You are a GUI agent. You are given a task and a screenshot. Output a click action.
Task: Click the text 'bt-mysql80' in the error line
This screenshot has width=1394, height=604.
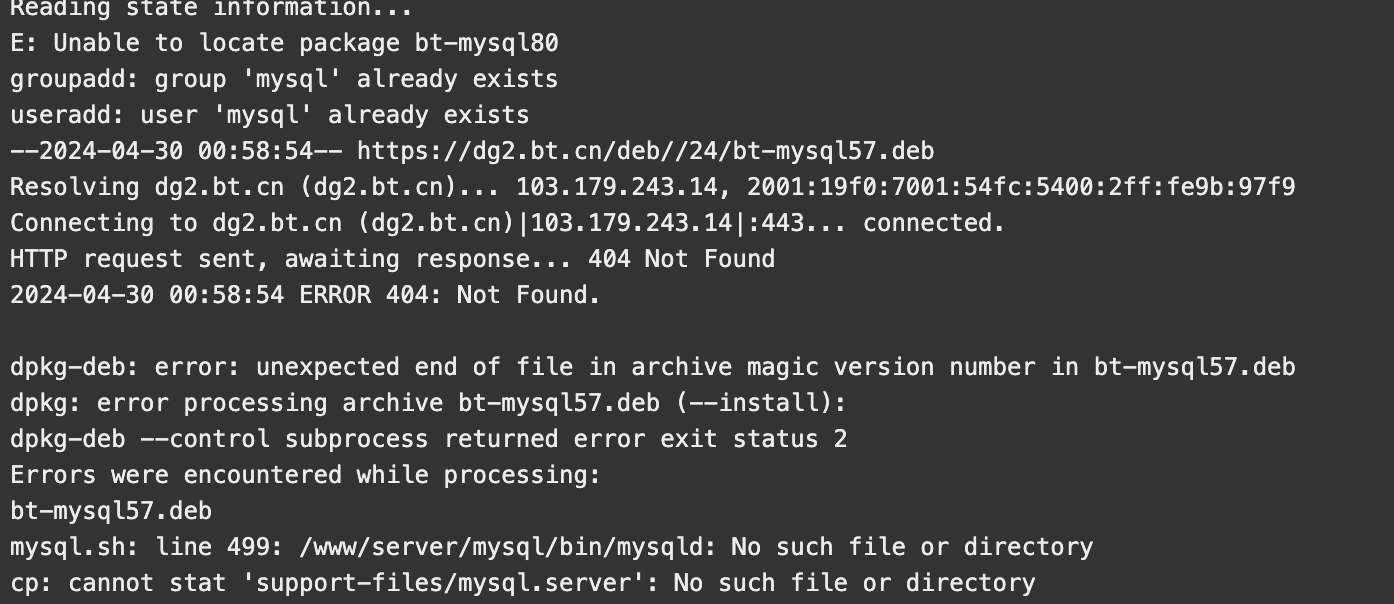pyautogui.click(x=487, y=43)
